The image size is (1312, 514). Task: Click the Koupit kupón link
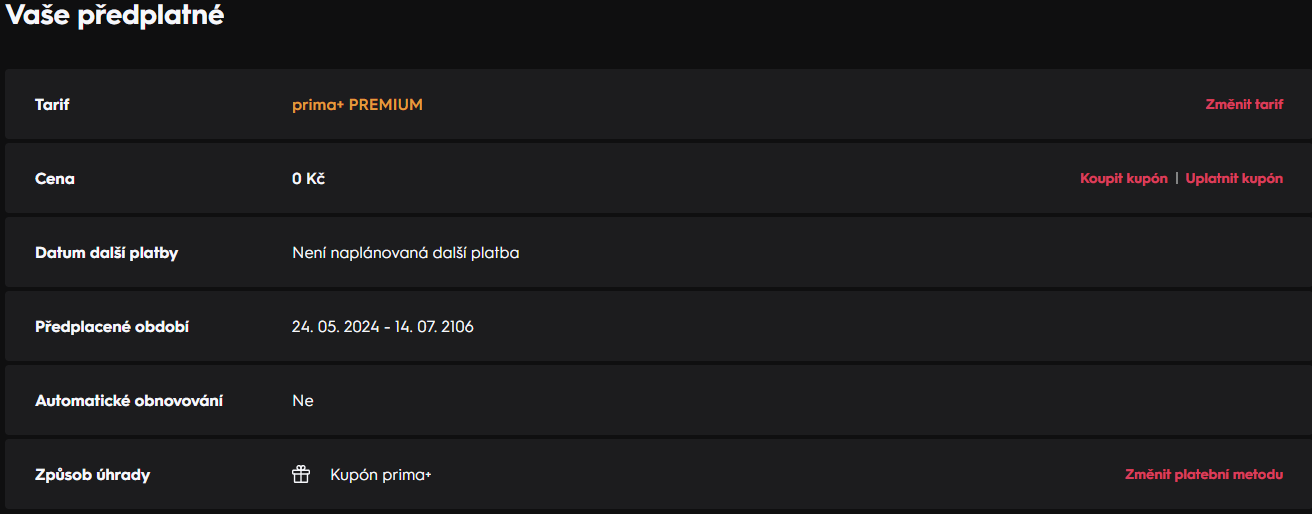1123,179
